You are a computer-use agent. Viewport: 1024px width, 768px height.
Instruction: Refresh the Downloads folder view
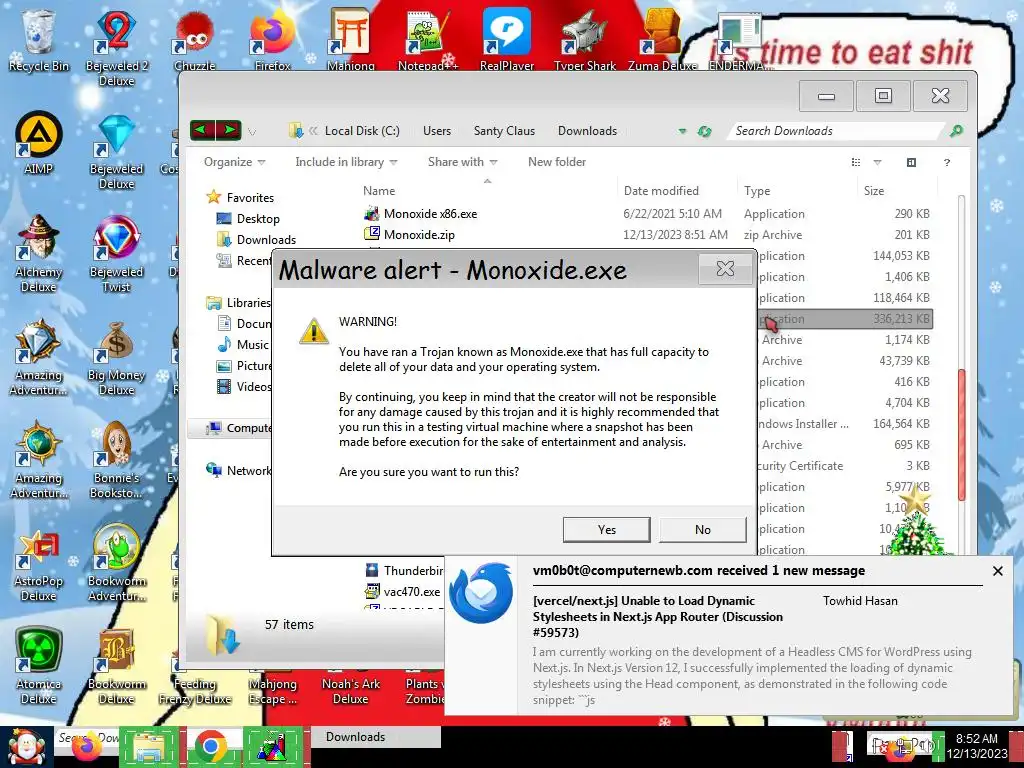704,131
